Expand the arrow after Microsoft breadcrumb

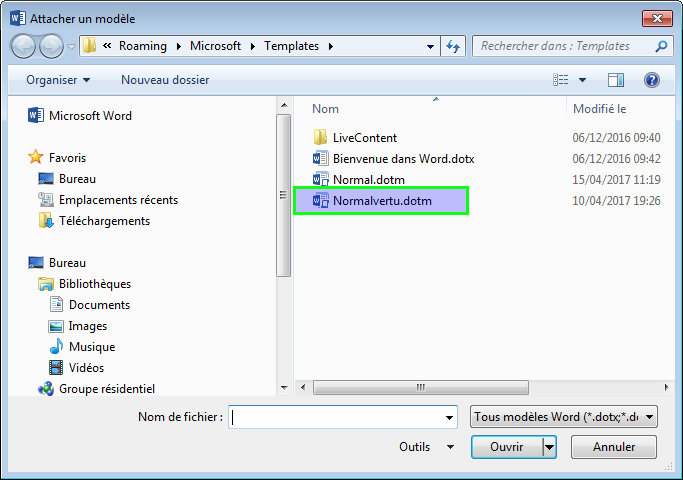pos(253,46)
